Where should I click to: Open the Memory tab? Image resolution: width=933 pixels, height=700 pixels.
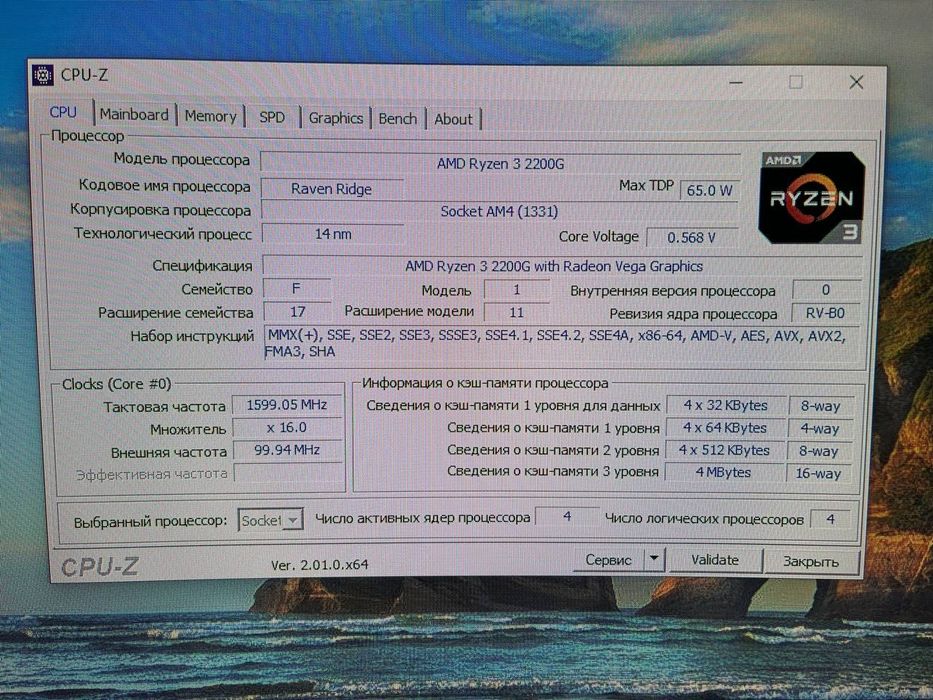(211, 116)
